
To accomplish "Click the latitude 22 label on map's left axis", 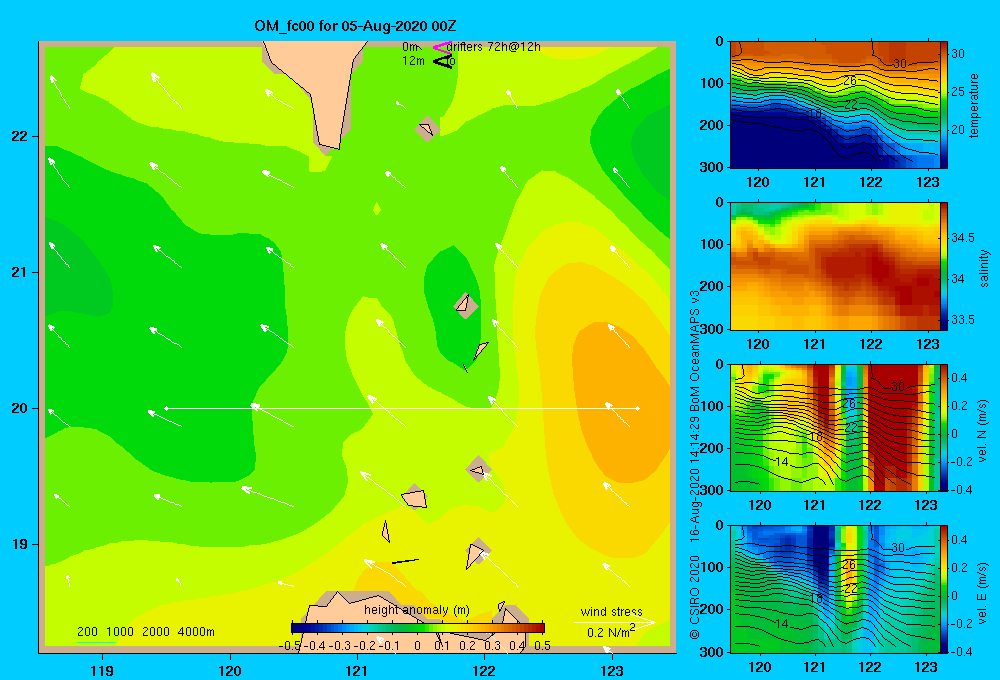I will (20, 137).
